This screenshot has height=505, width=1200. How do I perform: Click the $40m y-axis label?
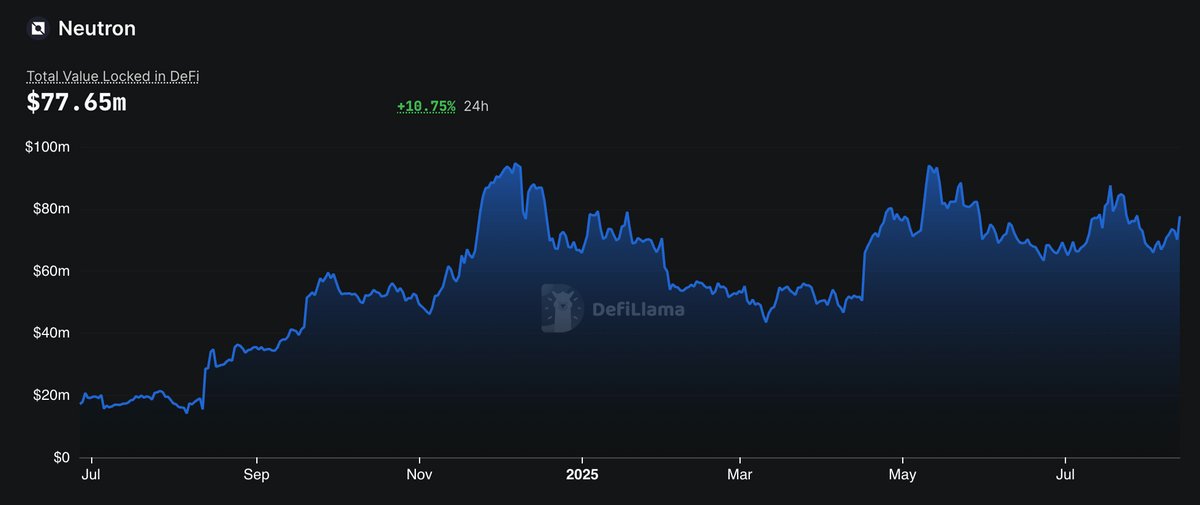[49, 333]
